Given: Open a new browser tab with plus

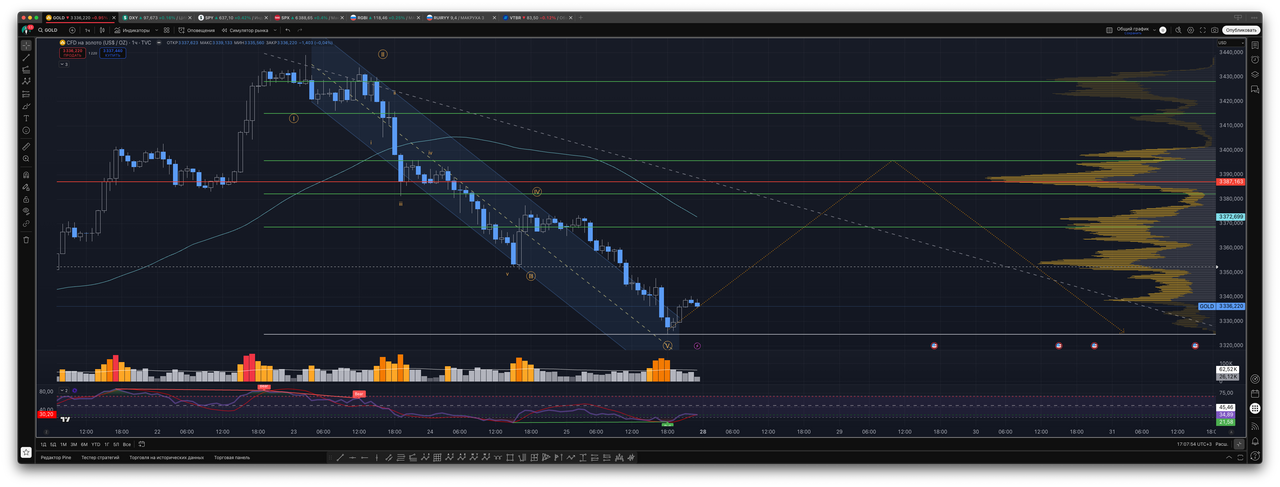Looking at the screenshot, I should pos(581,18).
